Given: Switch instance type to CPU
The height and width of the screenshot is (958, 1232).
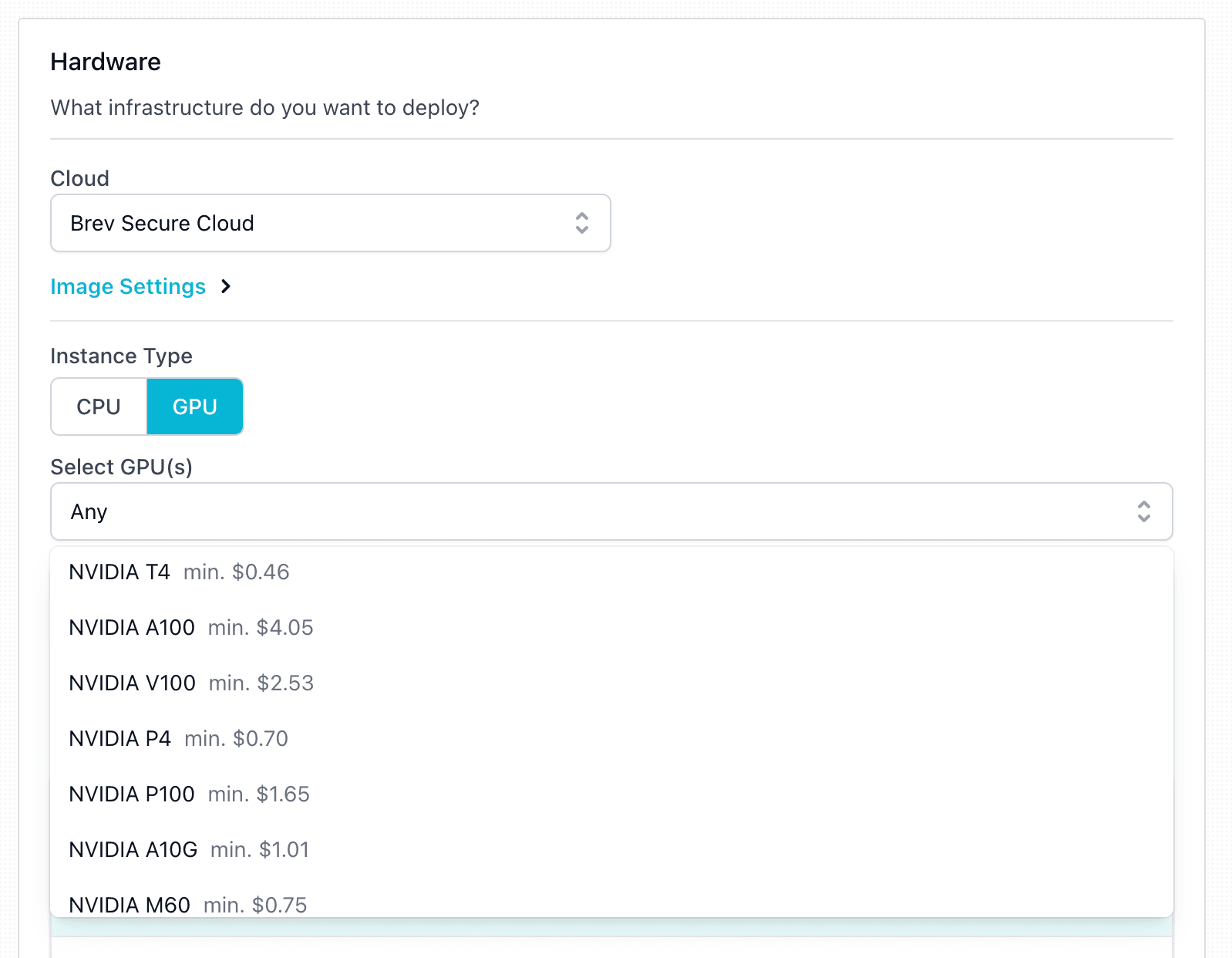Looking at the screenshot, I should click(99, 406).
